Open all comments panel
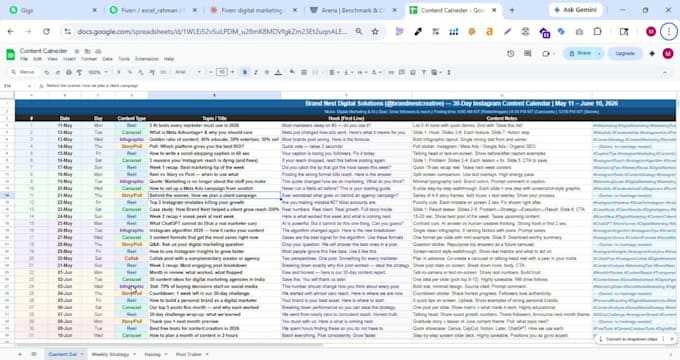This screenshot has height=360, width=680. pyautogui.click(x=528, y=53)
